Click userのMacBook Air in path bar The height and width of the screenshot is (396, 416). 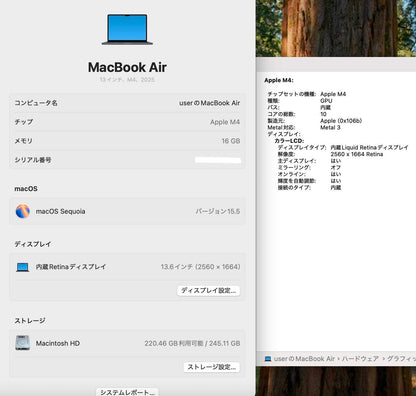pyautogui.click(x=304, y=359)
